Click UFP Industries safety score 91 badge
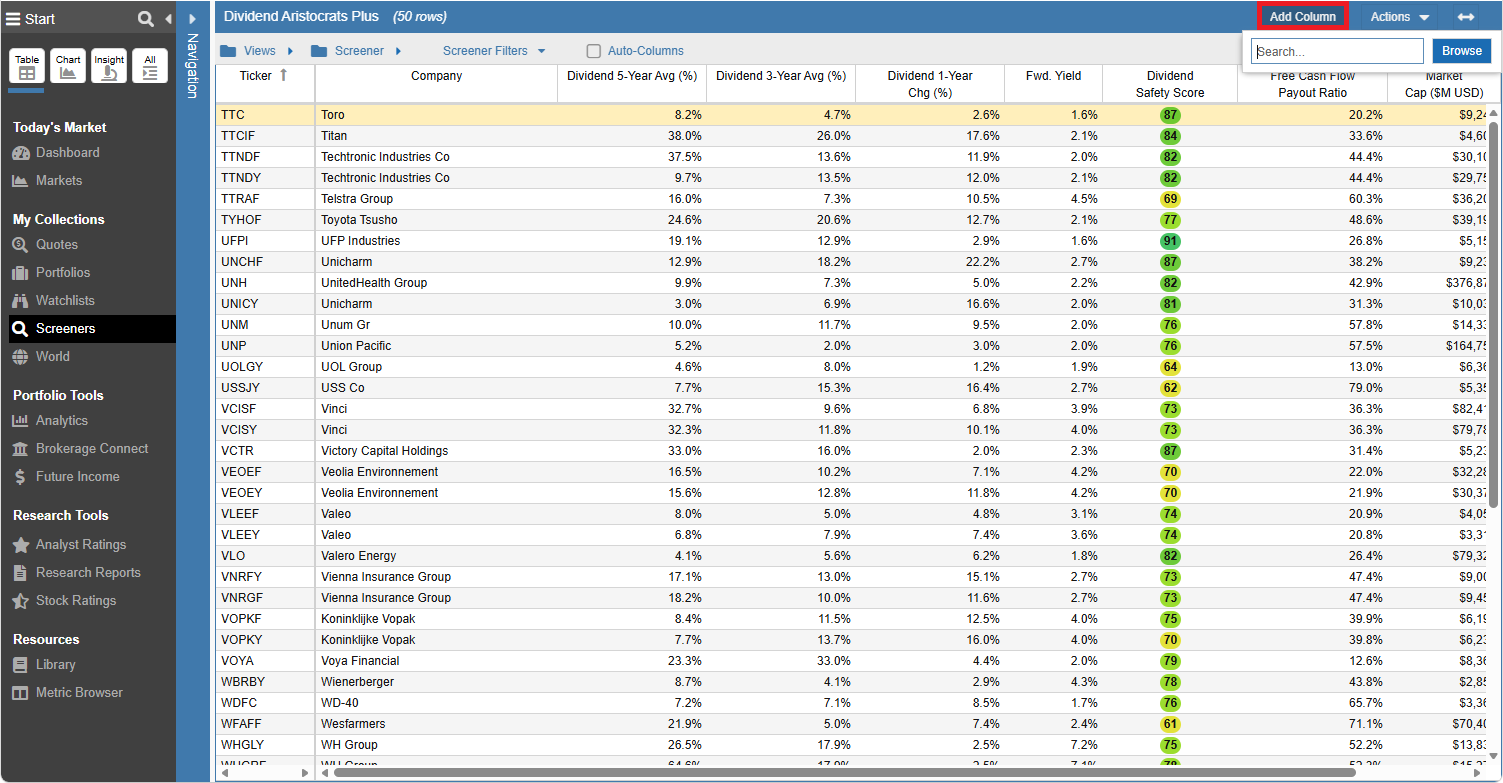This screenshot has width=1503, height=783. [x=1170, y=241]
